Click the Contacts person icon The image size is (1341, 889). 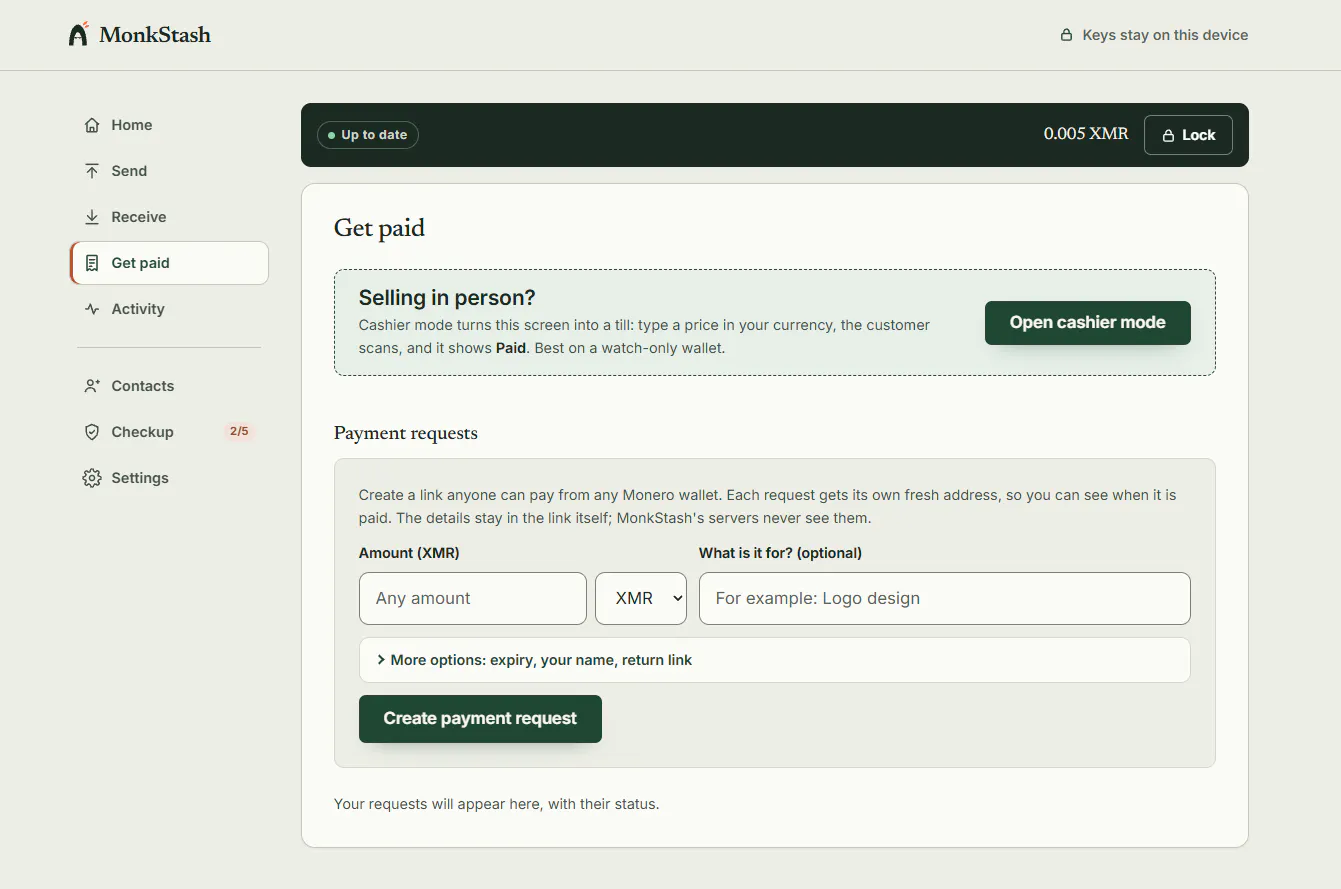[92, 386]
